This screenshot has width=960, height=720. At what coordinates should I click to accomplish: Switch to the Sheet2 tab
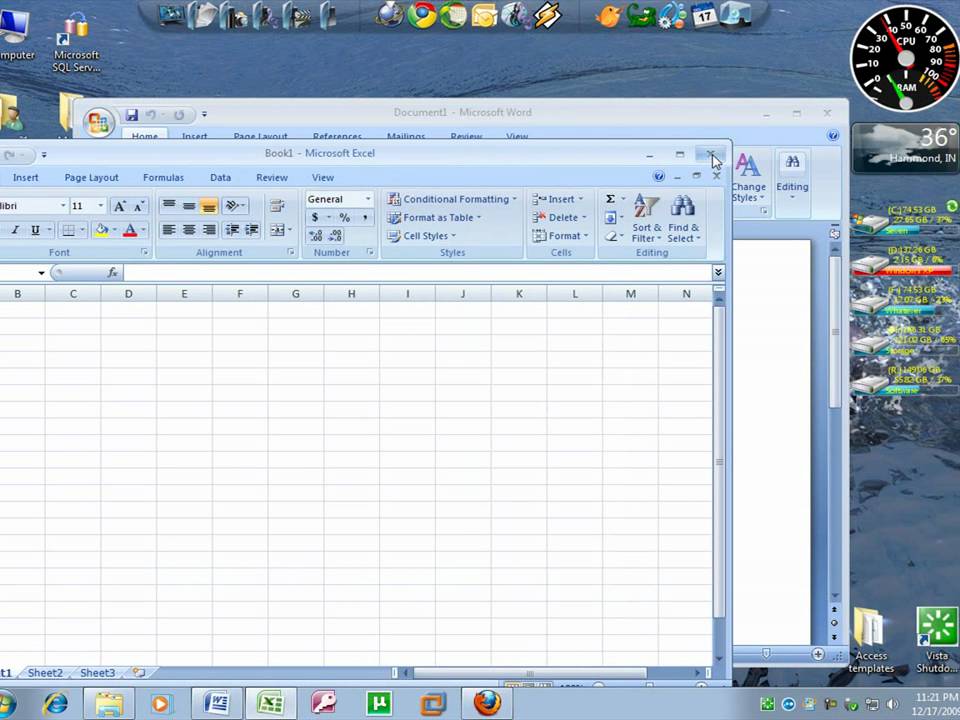[x=45, y=673]
